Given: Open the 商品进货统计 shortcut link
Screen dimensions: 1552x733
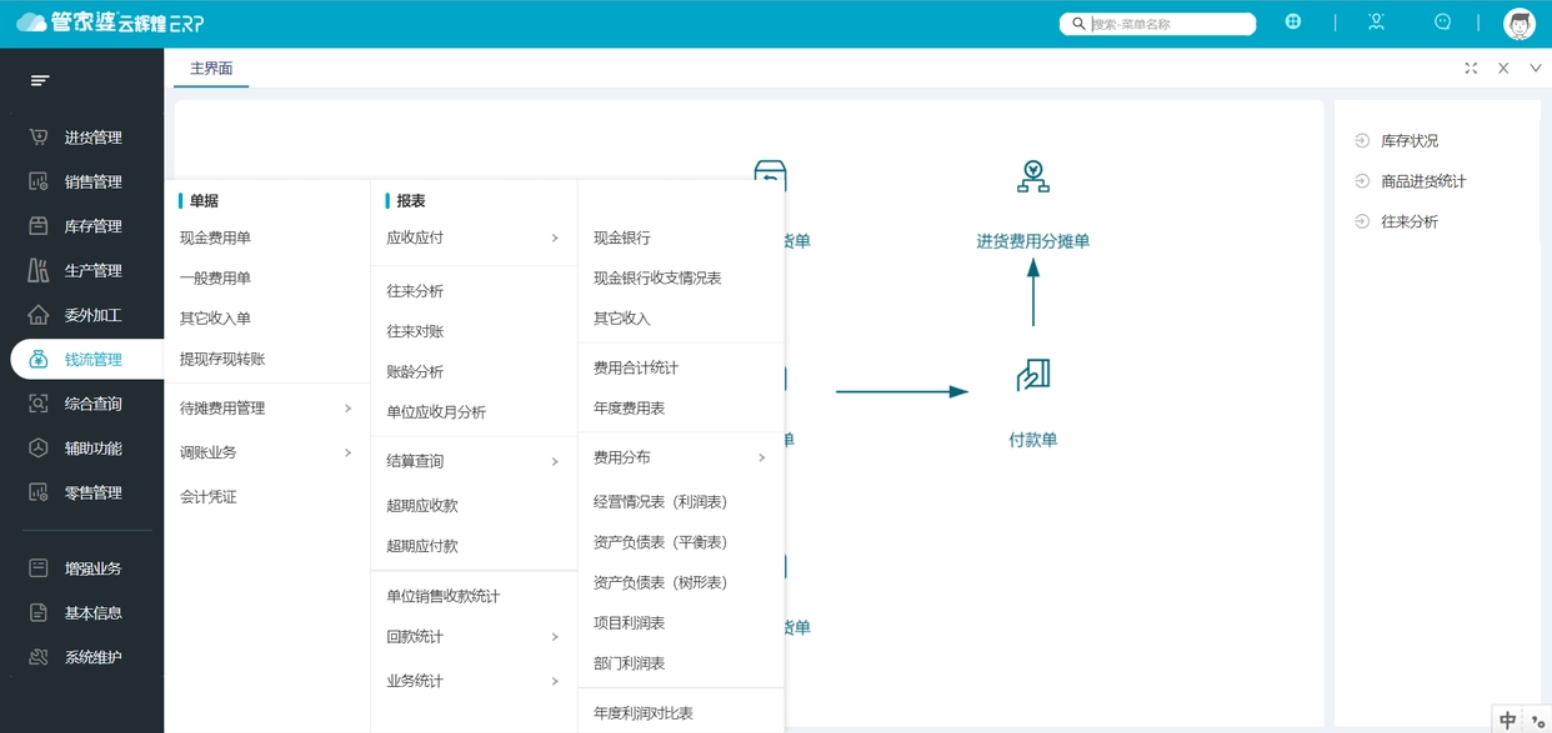Looking at the screenshot, I should (x=1423, y=181).
